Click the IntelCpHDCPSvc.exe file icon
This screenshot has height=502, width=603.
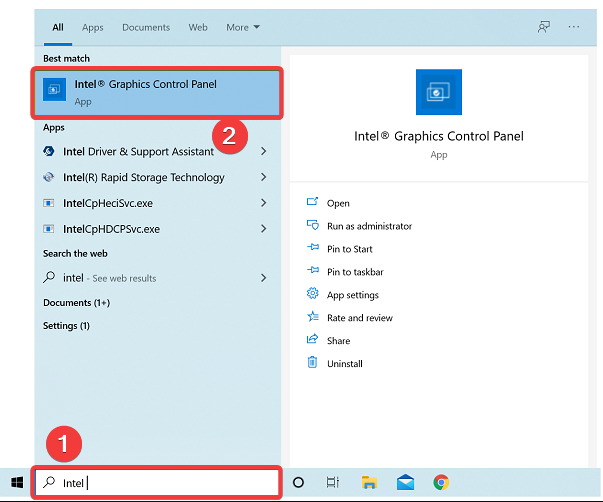[49, 229]
